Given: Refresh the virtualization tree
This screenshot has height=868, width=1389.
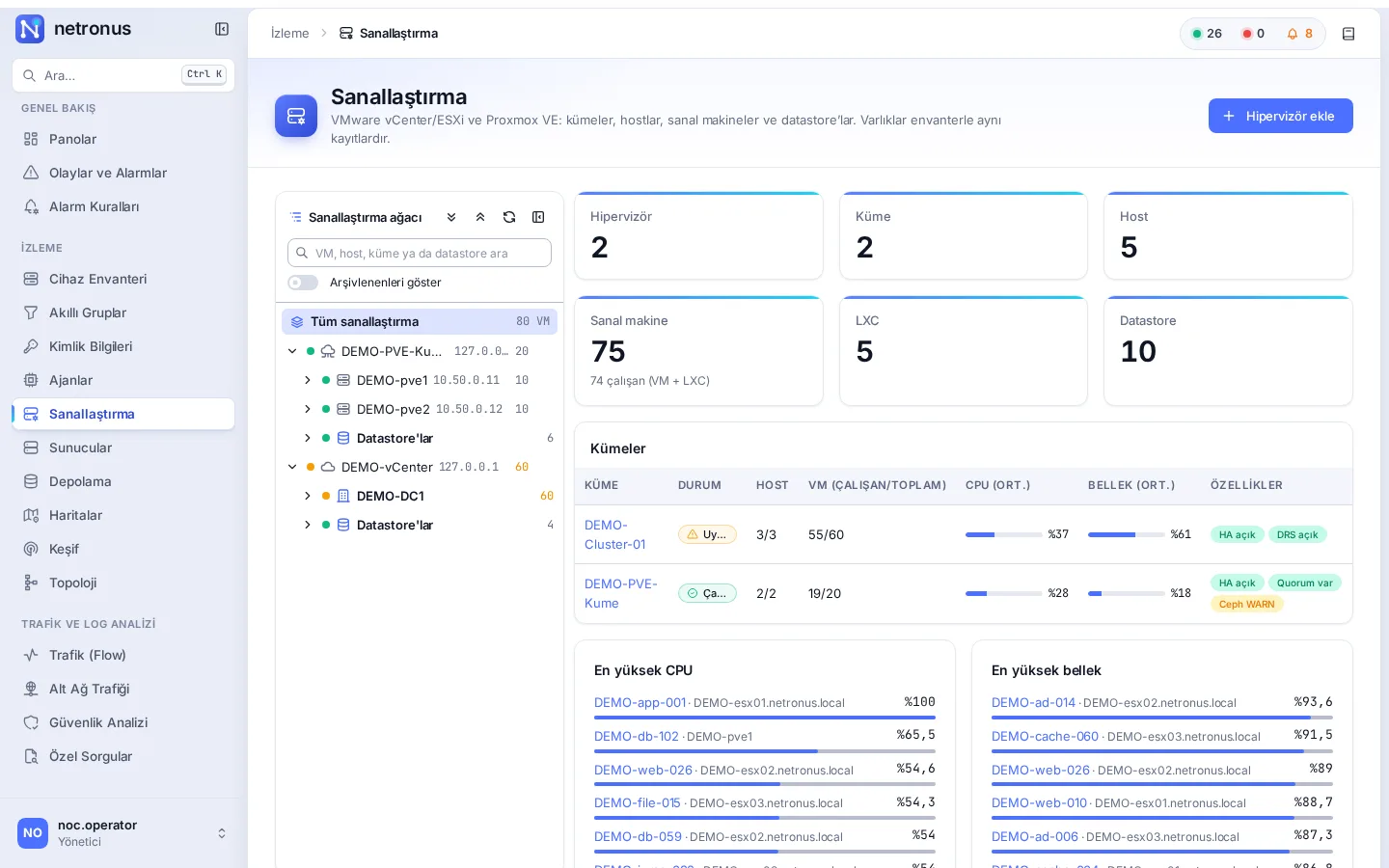Looking at the screenshot, I should click(x=509, y=217).
